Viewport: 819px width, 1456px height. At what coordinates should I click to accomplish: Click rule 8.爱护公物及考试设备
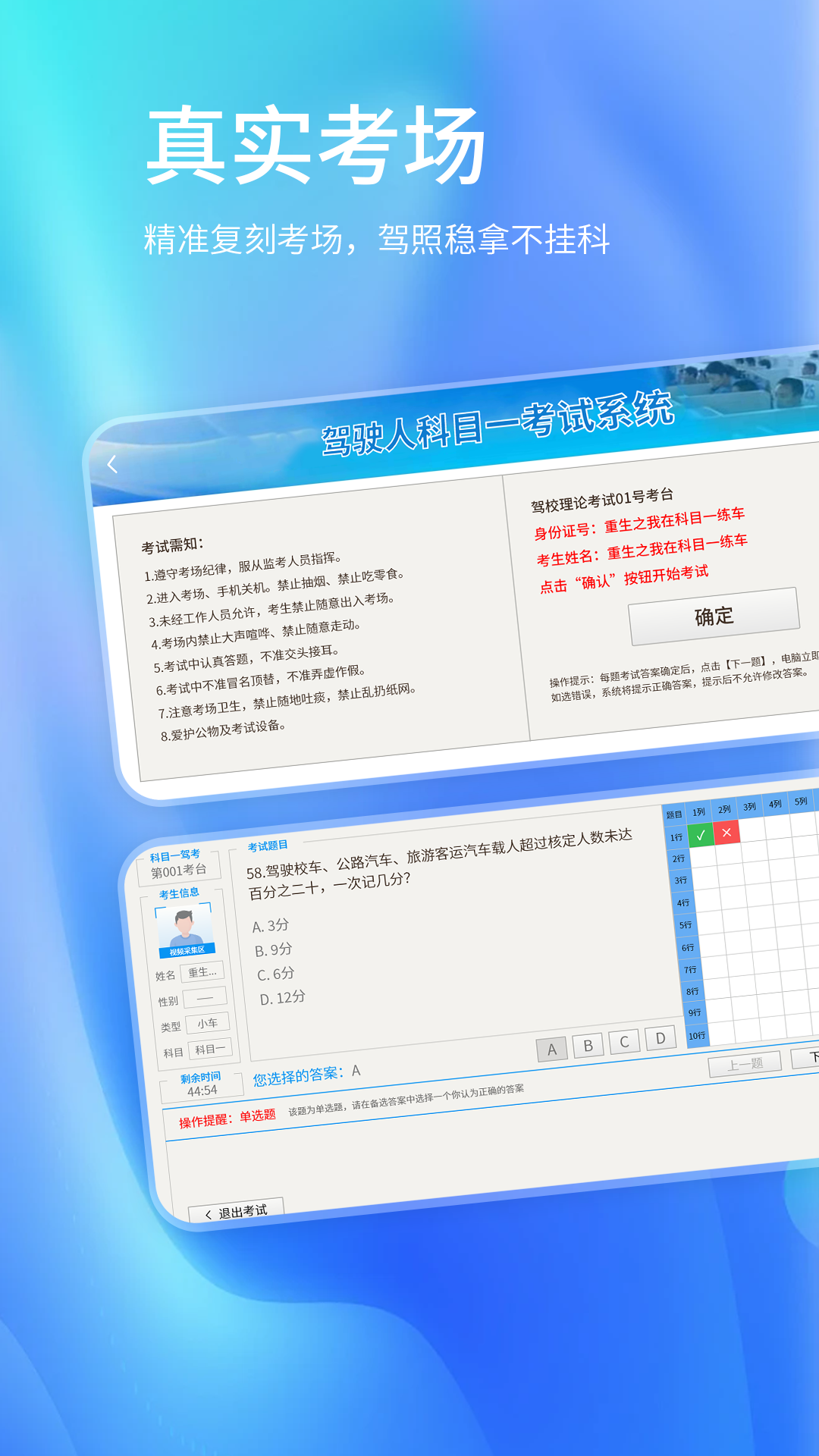(223, 731)
